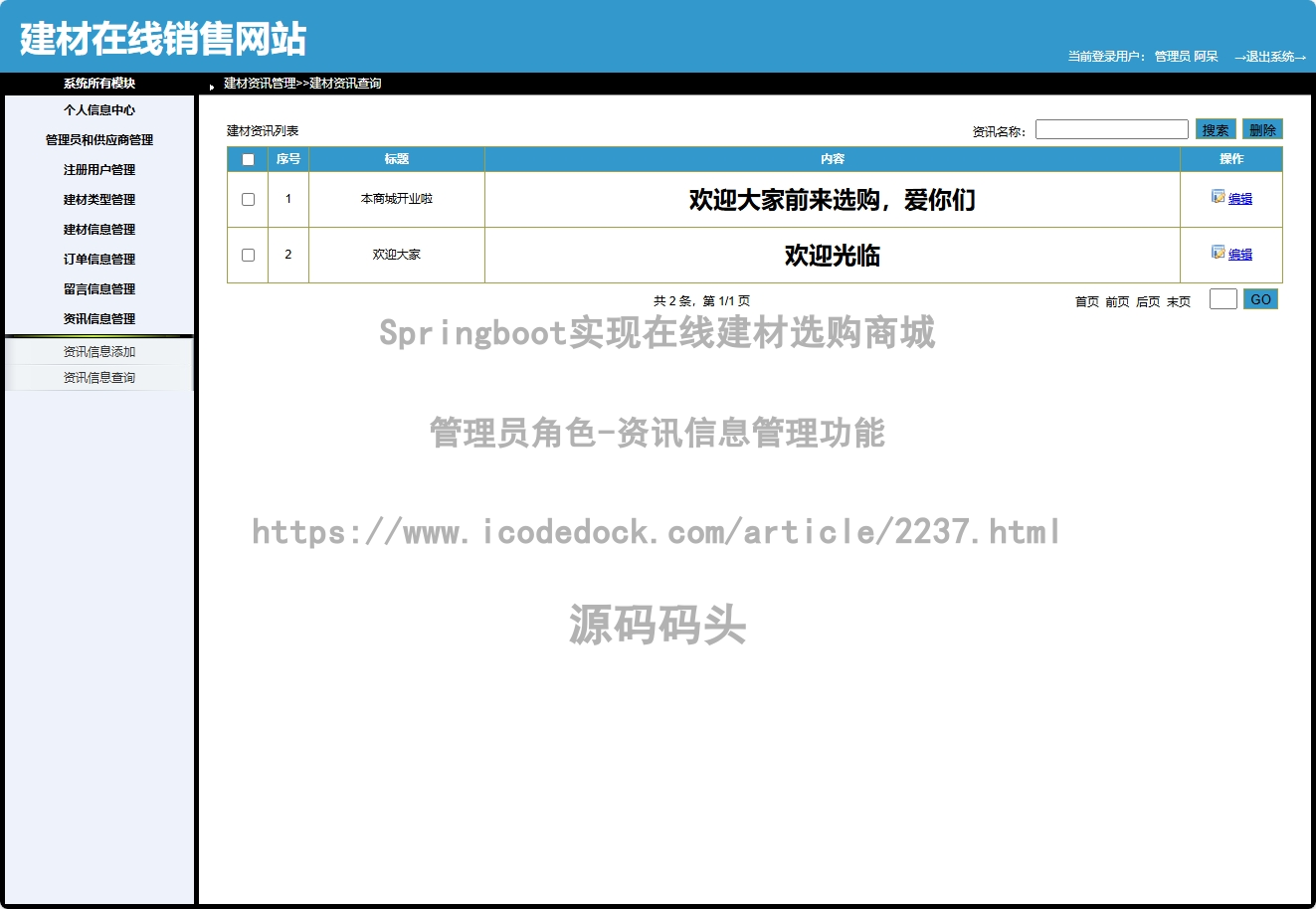Open the 资讯信息查询 submenu item
The image size is (1316, 909).
click(99, 378)
